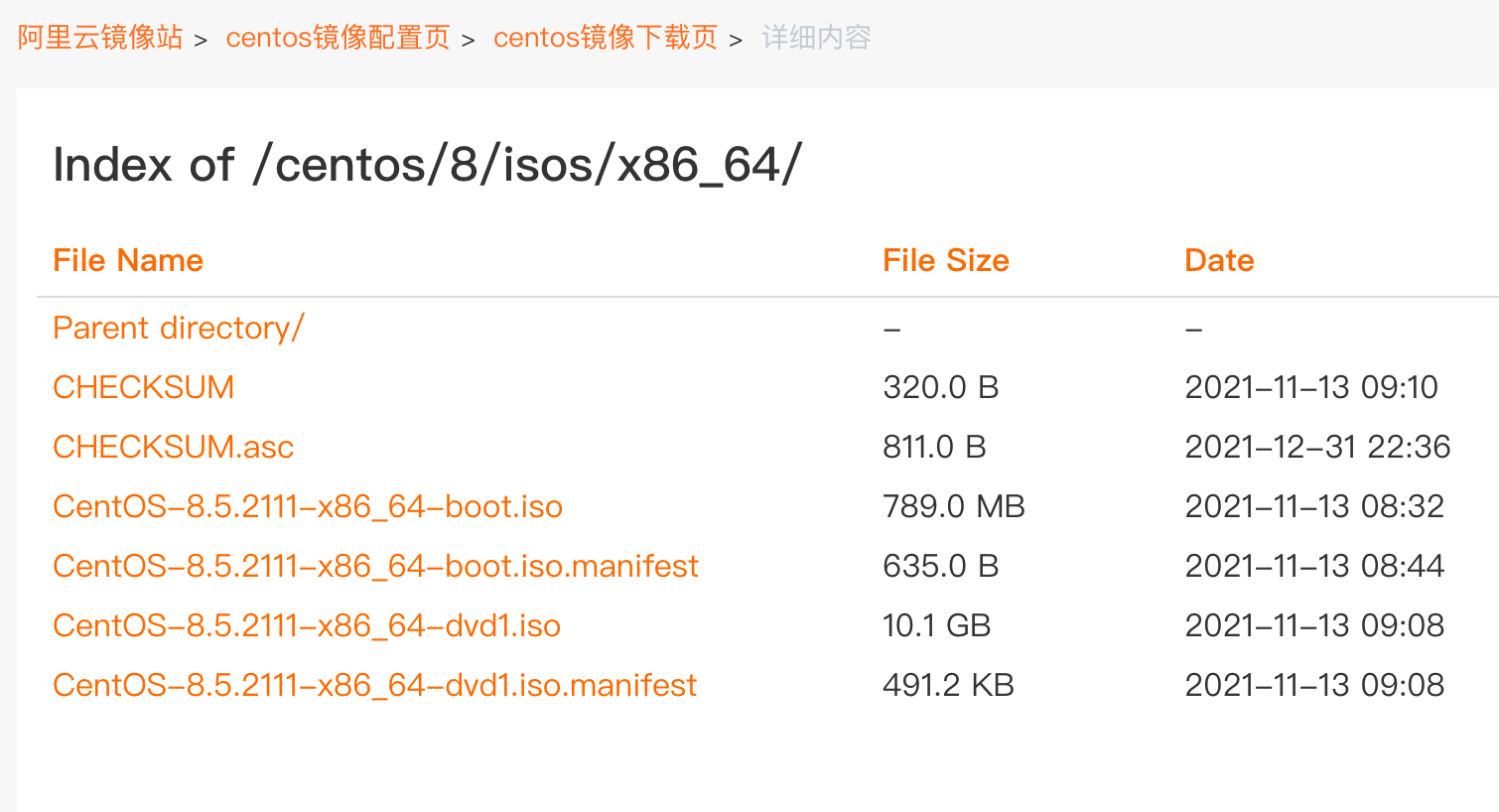Open the dvd1.iso.manifest file
1499x812 pixels.
click(374, 685)
